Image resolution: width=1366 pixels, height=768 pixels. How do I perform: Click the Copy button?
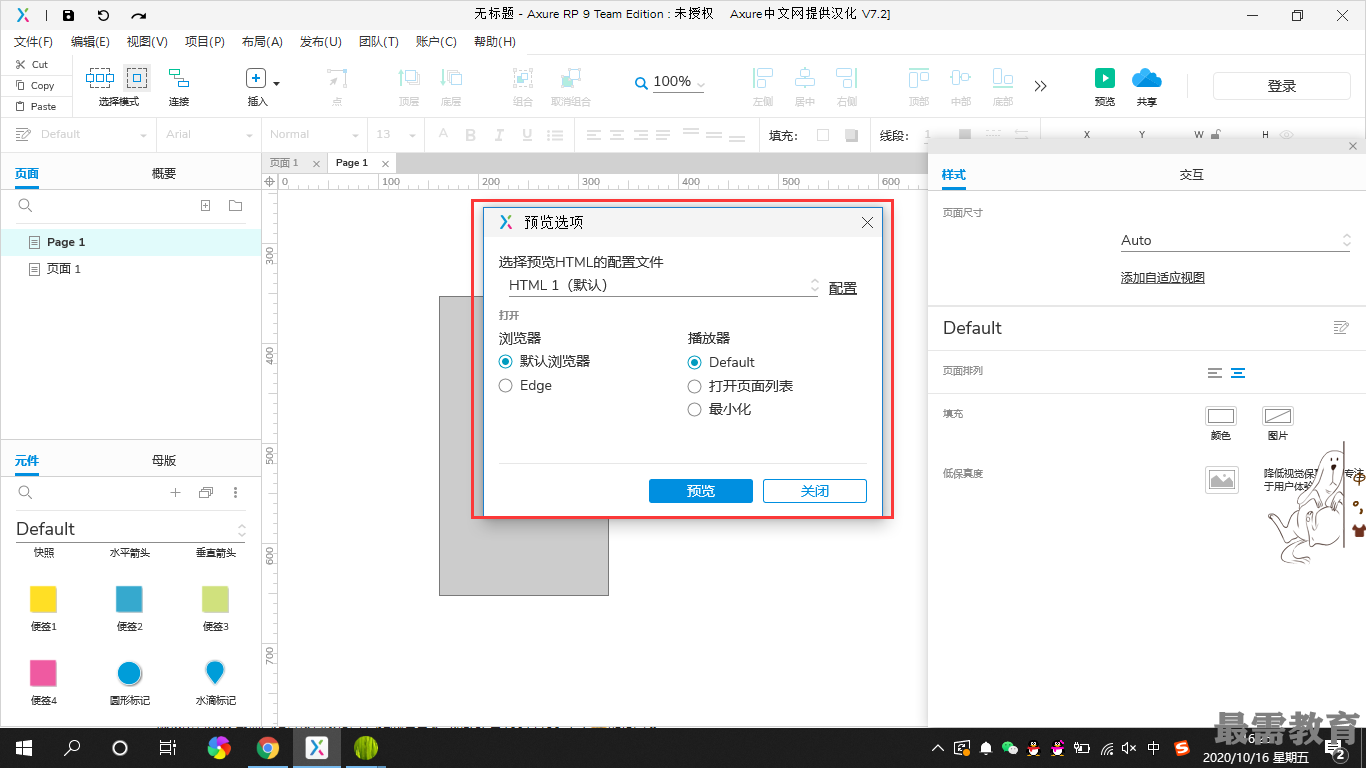(x=34, y=86)
